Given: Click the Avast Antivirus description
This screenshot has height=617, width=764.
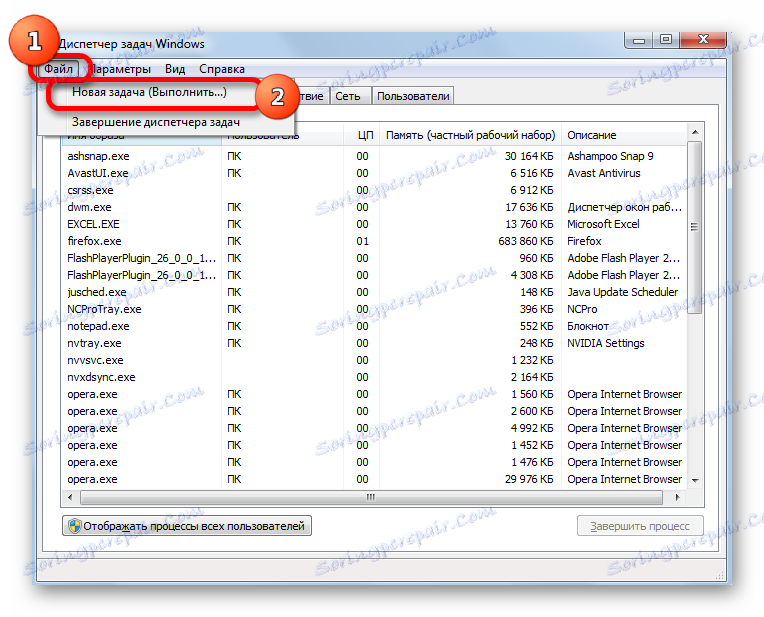Looking at the screenshot, I should coord(604,173).
